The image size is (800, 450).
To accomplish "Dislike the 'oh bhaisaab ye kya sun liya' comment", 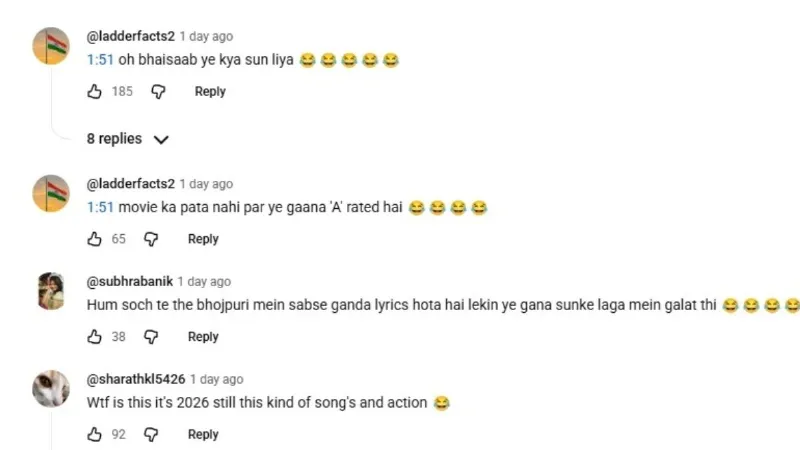I will 158,91.
